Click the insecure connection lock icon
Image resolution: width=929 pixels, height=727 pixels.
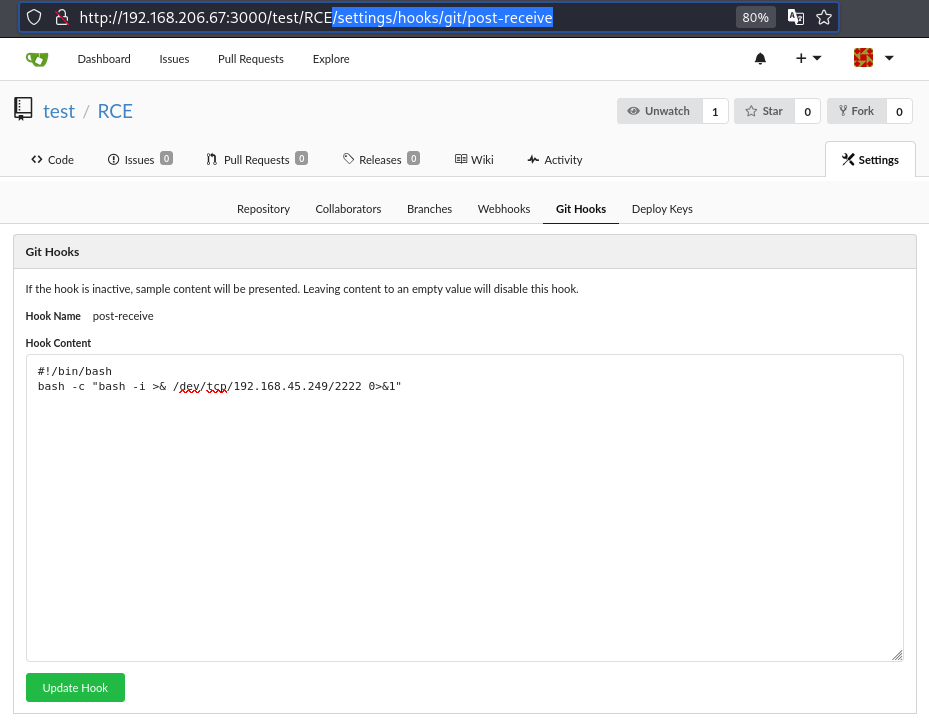click(x=62, y=17)
